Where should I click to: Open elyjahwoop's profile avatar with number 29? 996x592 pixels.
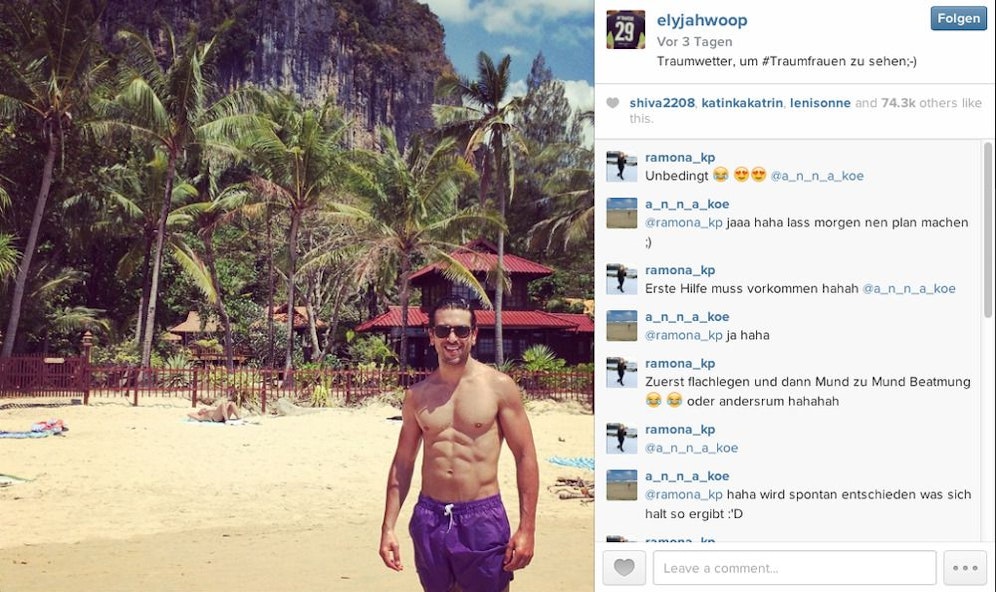[626, 29]
